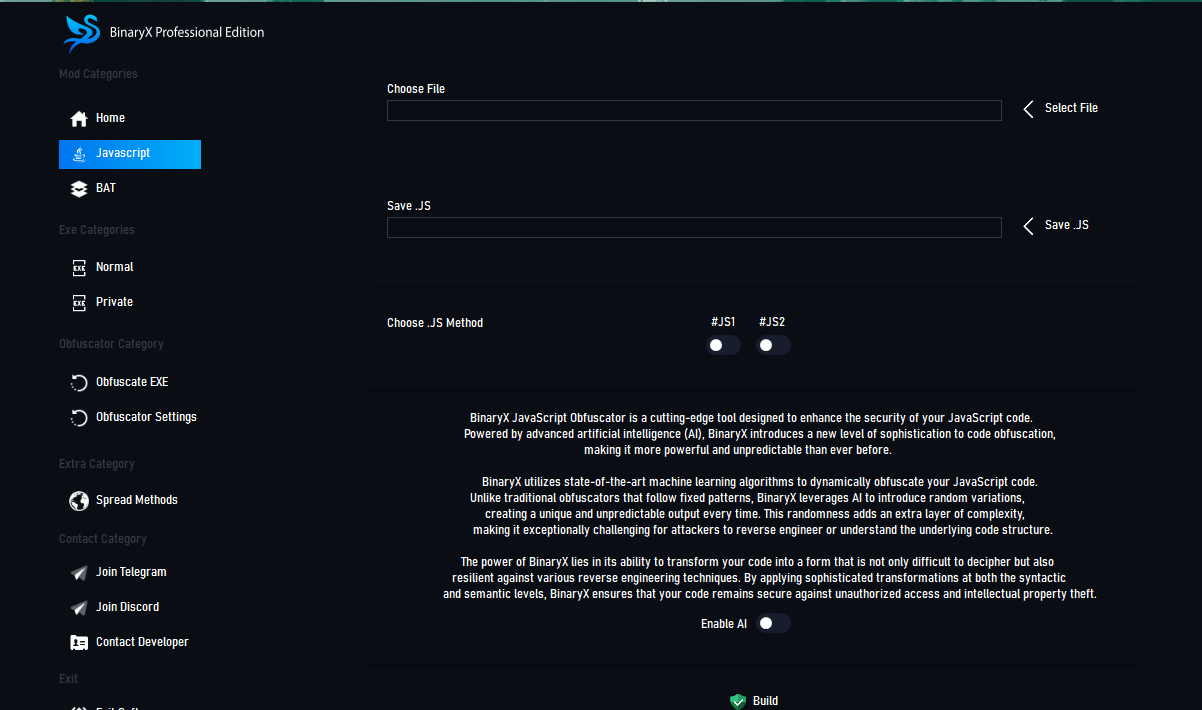This screenshot has height=710, width=1202.
Task: Click the chevron next to Save .JS
Action: tap(1028, 225)
